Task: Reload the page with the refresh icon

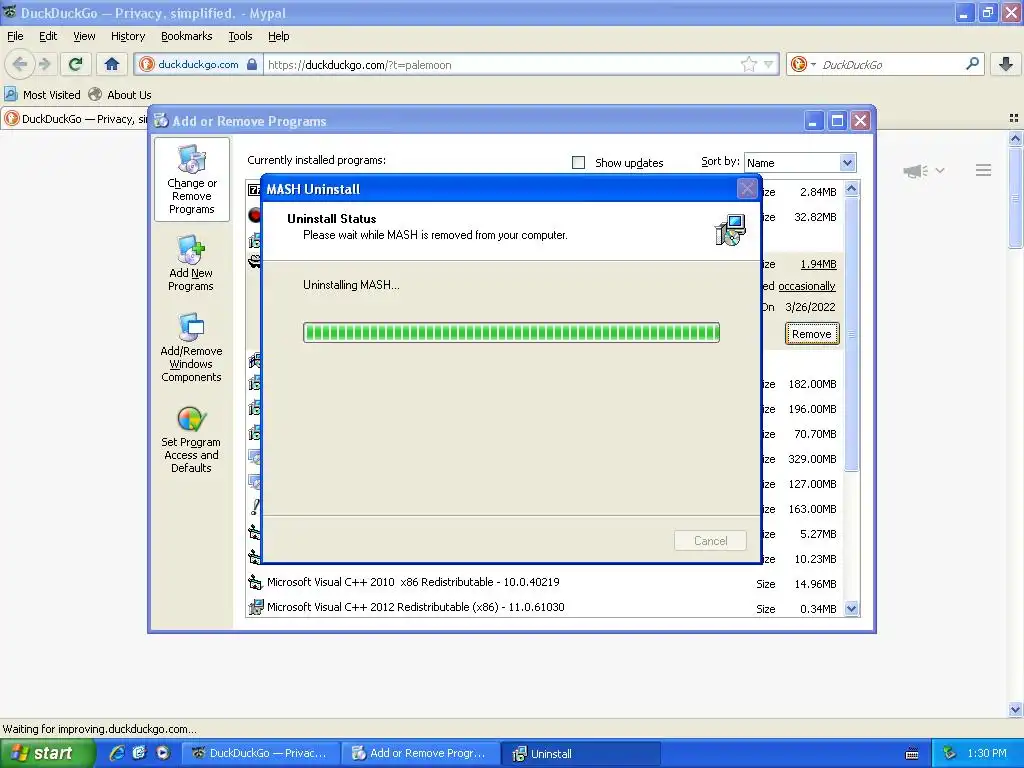Action: click(x=76, y=64)
